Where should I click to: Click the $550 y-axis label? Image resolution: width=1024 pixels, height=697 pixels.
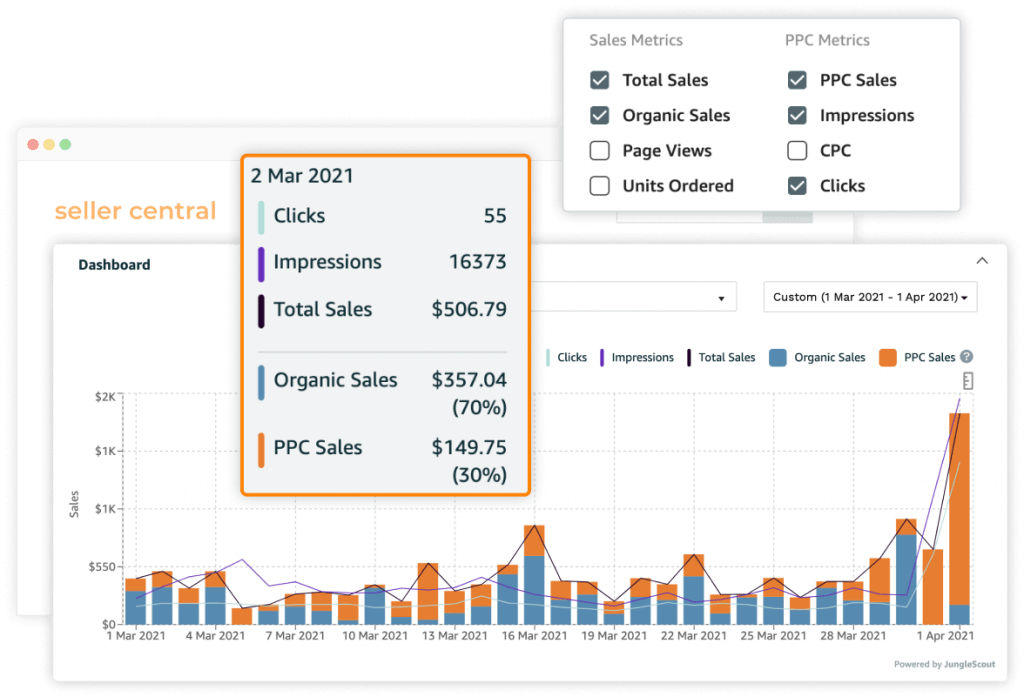103,566
